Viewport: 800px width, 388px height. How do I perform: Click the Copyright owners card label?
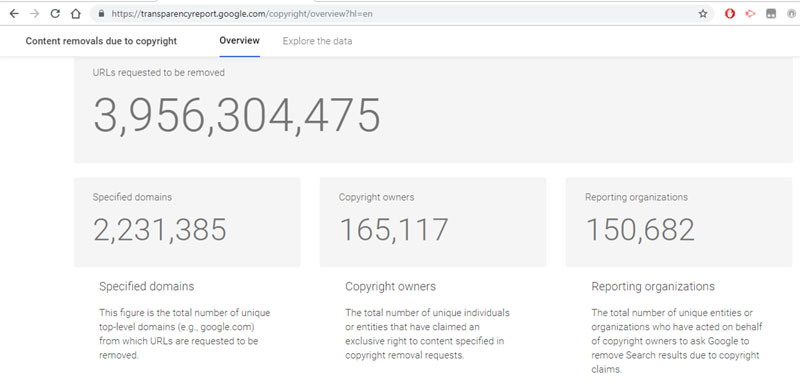(x=377, y=197)
